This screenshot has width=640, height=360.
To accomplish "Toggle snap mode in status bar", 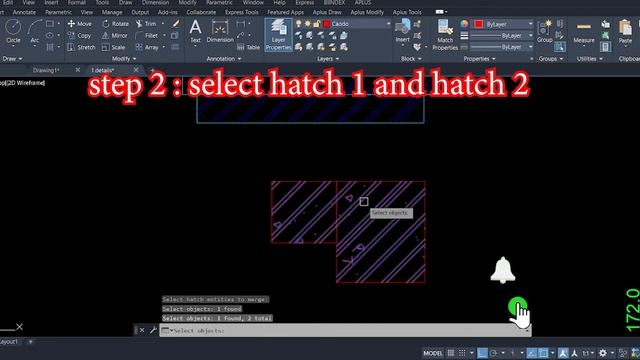I will pos(462,353).
